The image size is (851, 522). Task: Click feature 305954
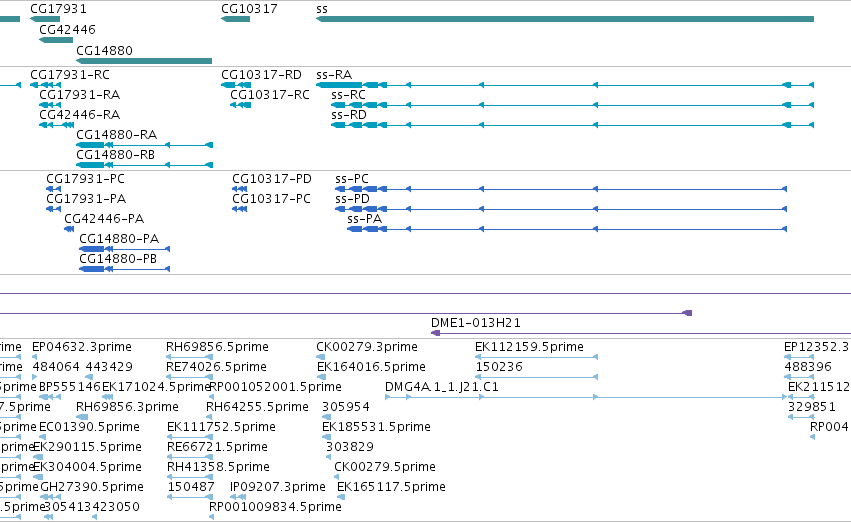point(346,407)
